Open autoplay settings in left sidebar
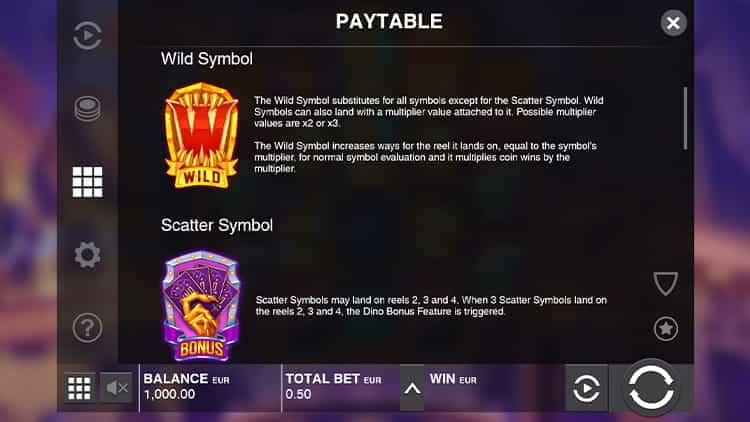This screenshot has width=750, height=422. pyautogui.click(x=88, y=35)
